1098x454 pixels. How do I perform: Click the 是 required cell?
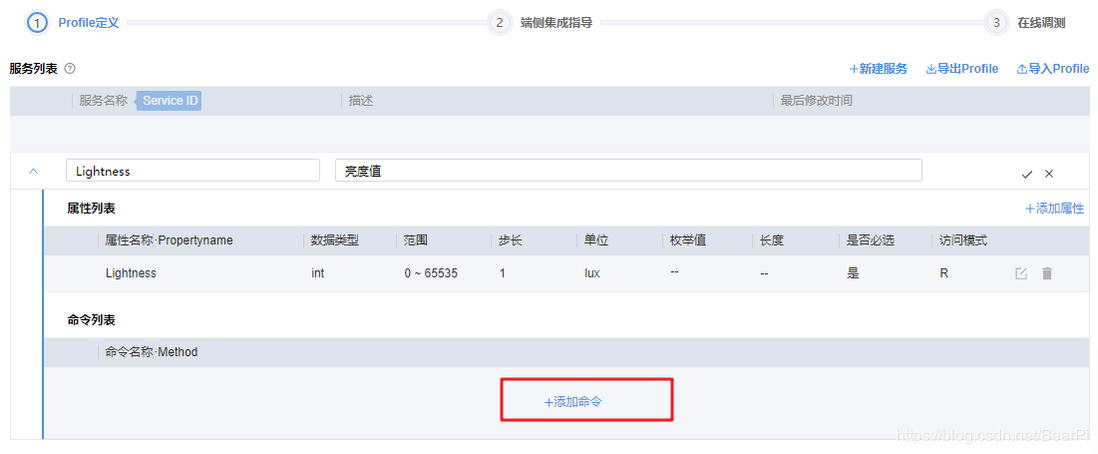[x=853, y=273]
